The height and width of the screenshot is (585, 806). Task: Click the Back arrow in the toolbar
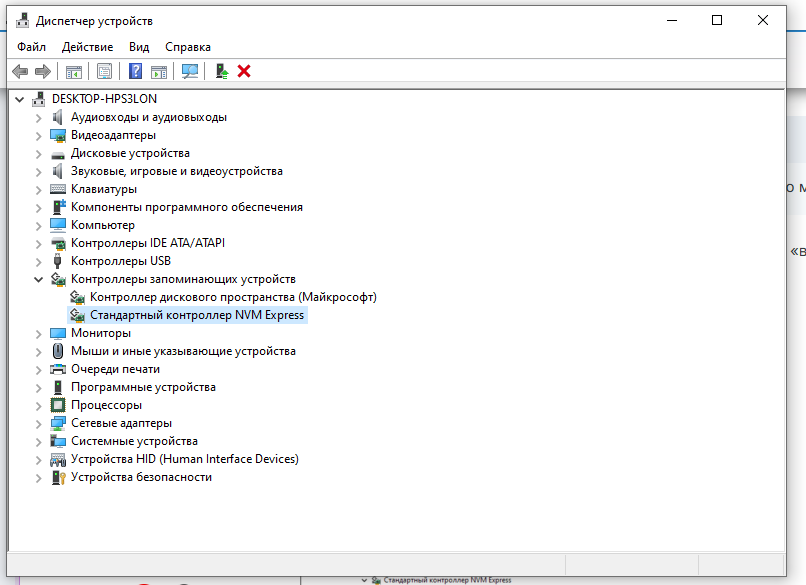tap(19, 71)
